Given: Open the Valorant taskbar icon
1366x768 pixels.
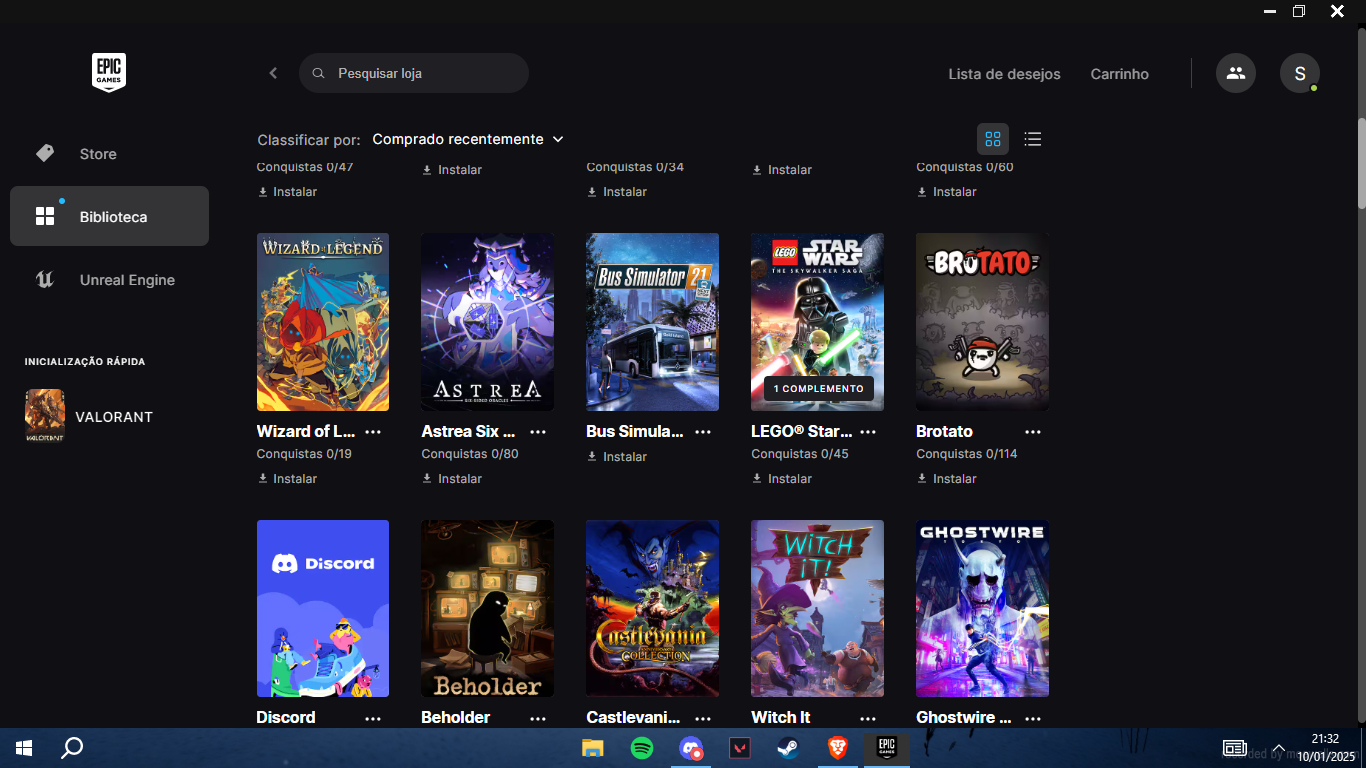Looking at the screenshot, I should point(740,748).
